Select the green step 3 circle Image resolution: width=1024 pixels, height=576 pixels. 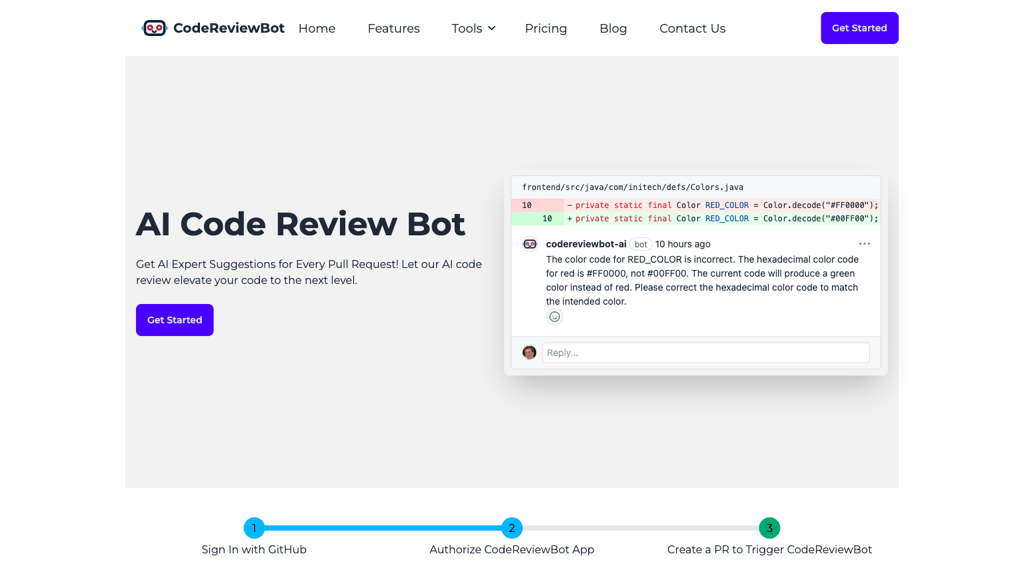point(769,527)
